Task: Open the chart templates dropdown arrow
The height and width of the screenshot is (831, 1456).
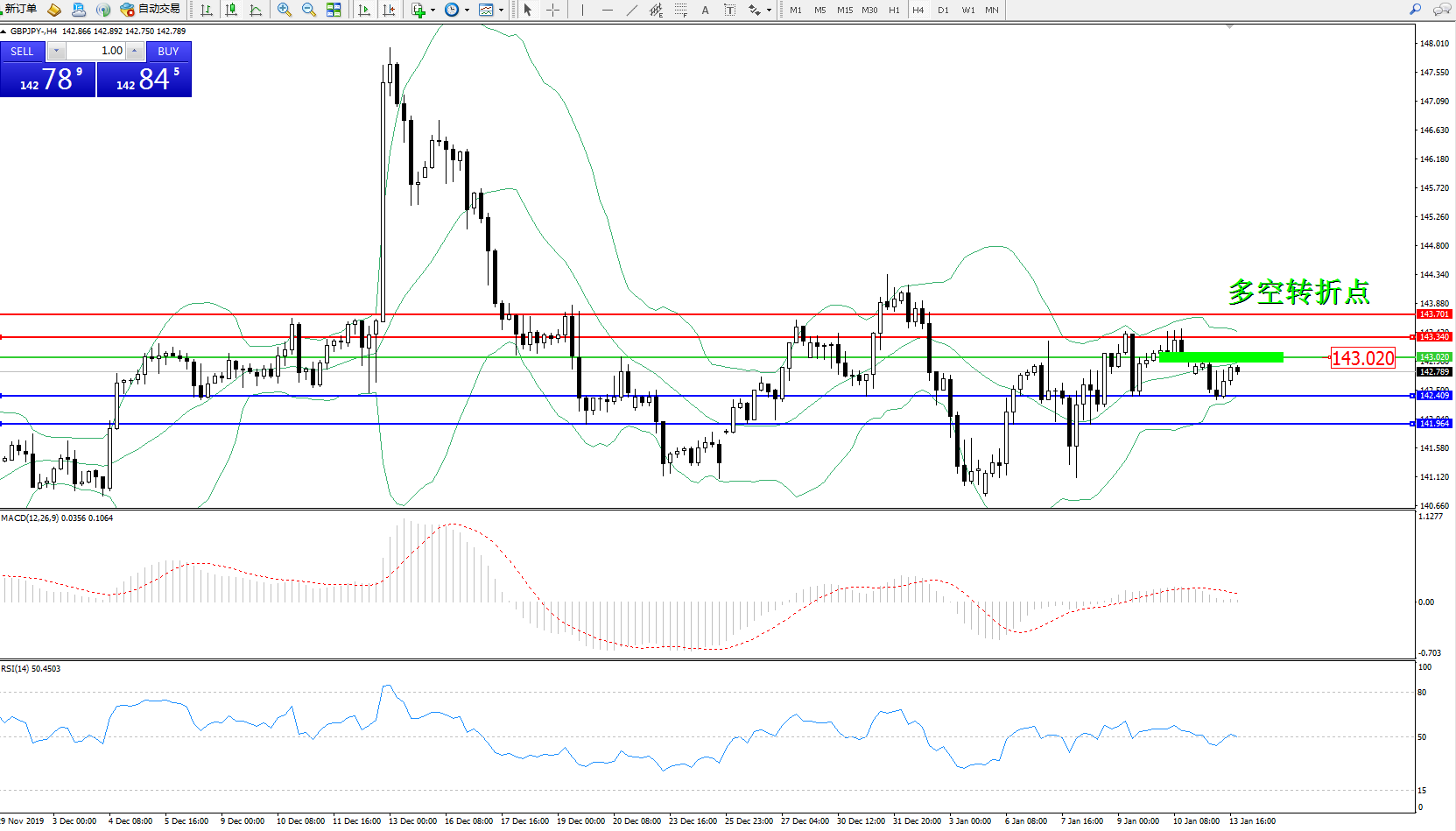Action: point(501,11)
